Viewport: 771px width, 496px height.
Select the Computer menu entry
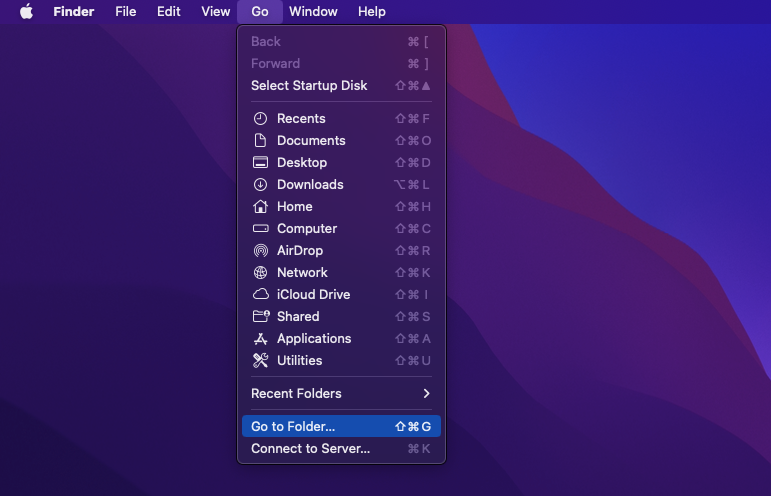[x=306, y=229]
